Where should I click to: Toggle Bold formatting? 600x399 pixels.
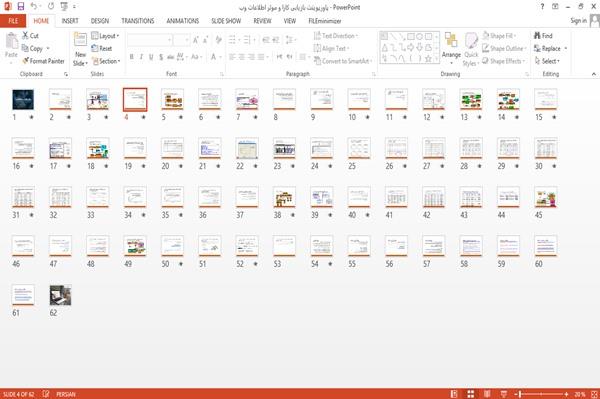point(132,57)
